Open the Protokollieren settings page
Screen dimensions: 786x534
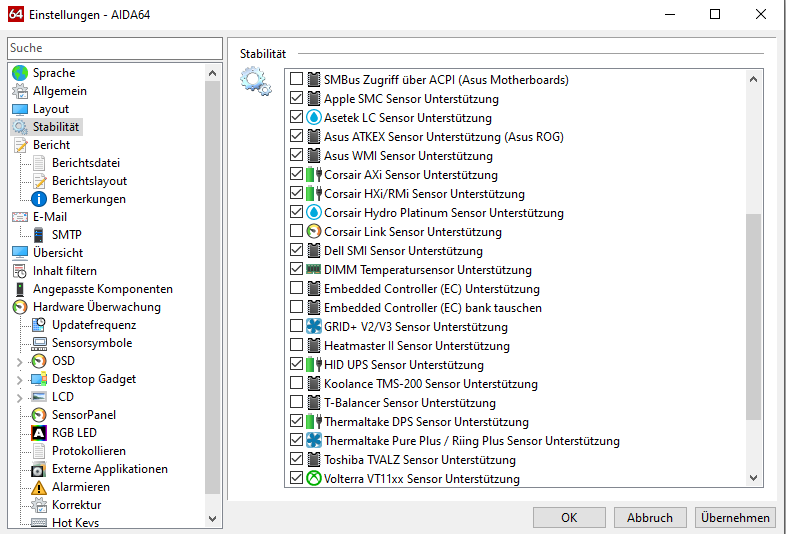click(89, 451)
